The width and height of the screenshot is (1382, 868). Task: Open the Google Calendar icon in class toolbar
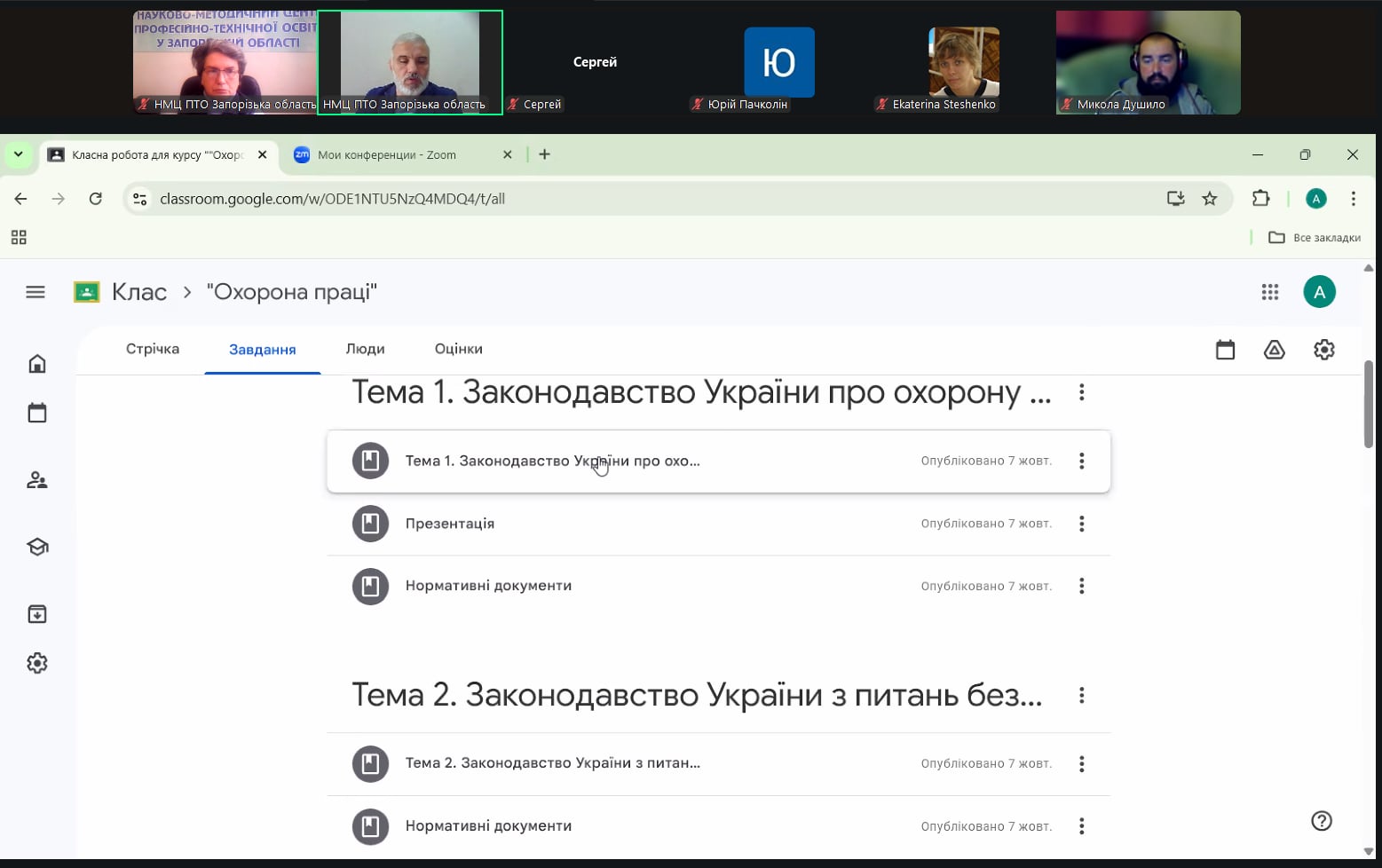click(x=1225, y=350)
